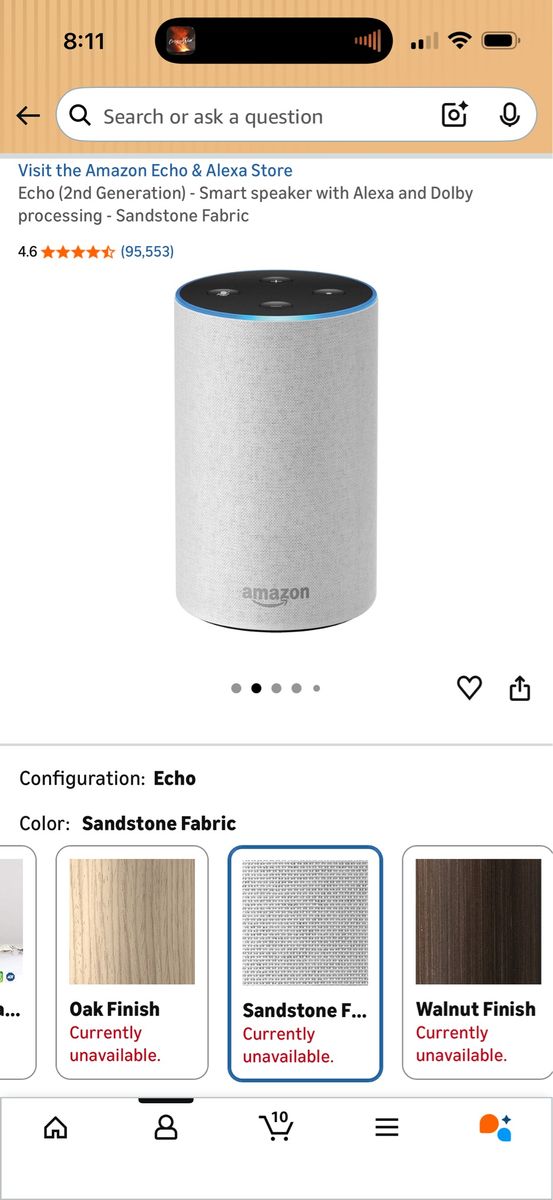Open the camera lens search icon
The width and height of the screenshot is (553, 1200).
click(x=455, y=116)
